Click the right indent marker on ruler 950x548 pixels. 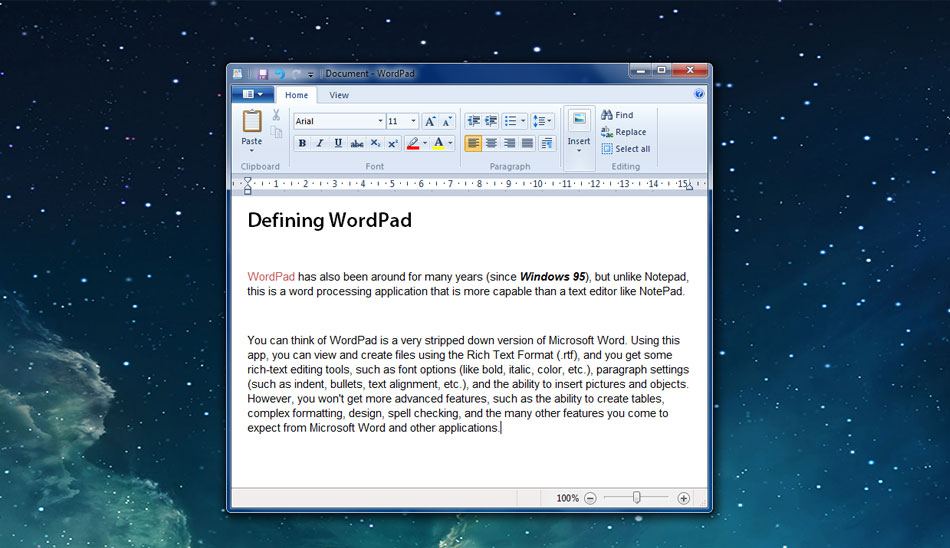pos(689,187)
